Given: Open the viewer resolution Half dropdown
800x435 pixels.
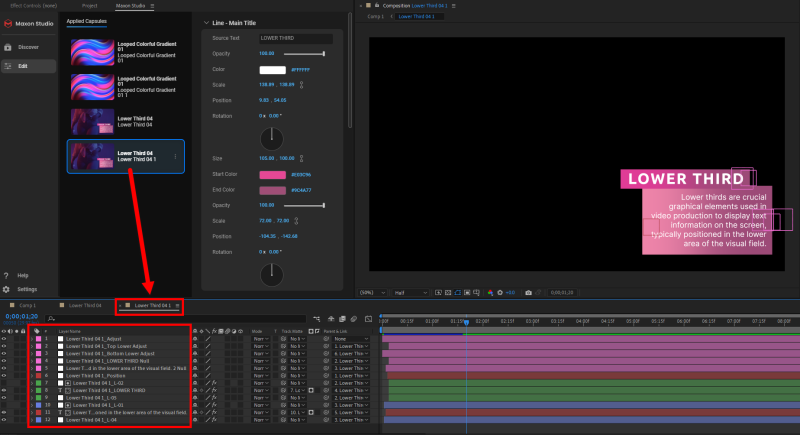Looking at the screenshot, I should (404, 292).
